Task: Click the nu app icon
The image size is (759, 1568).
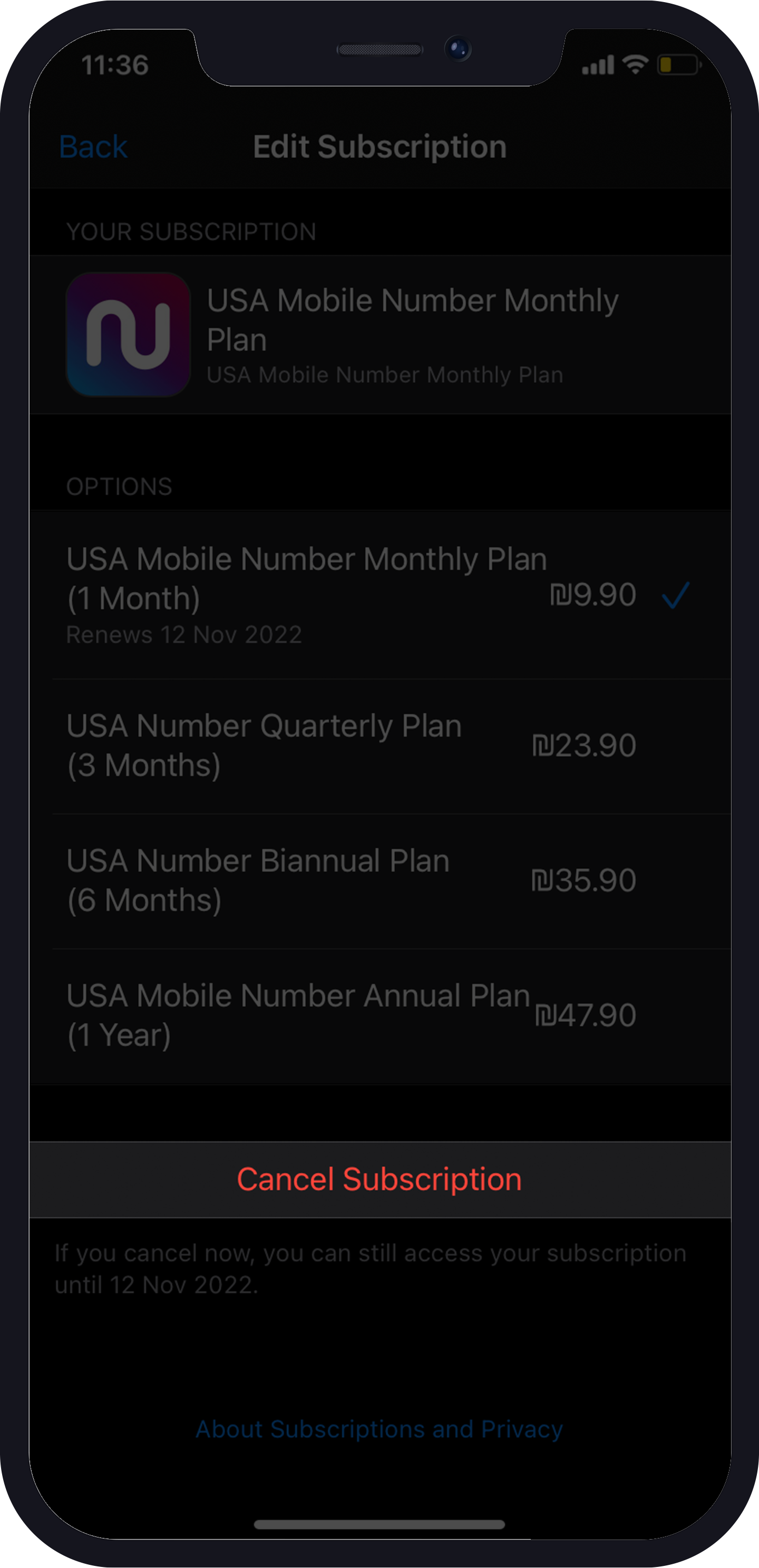Action: click(x=128, y=335)
